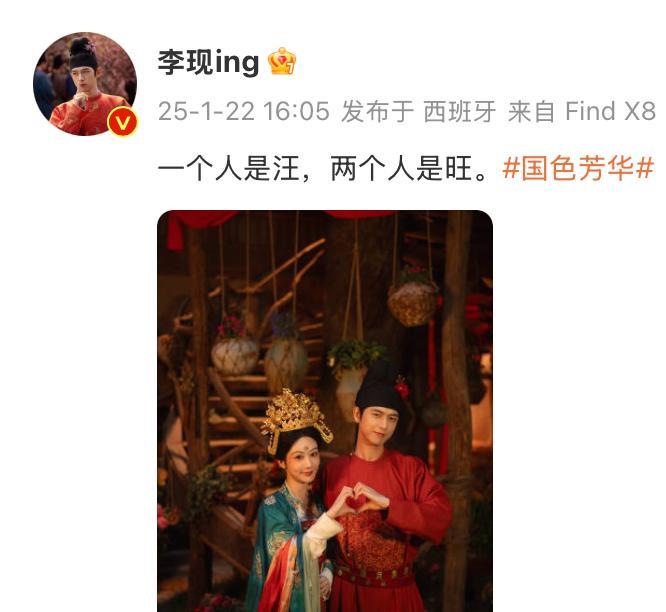Click the orange V verified badge
This screenshot has width=666, height=612.
coord(122,122)
